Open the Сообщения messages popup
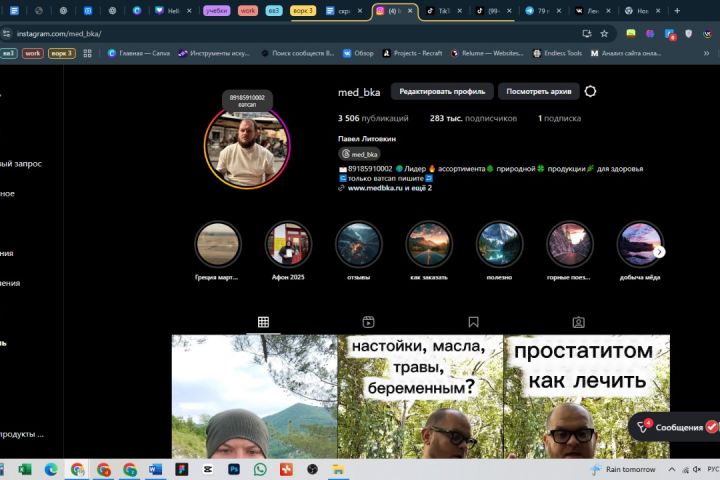The width and height of the screenshot is (720, 480). [674, 427]
